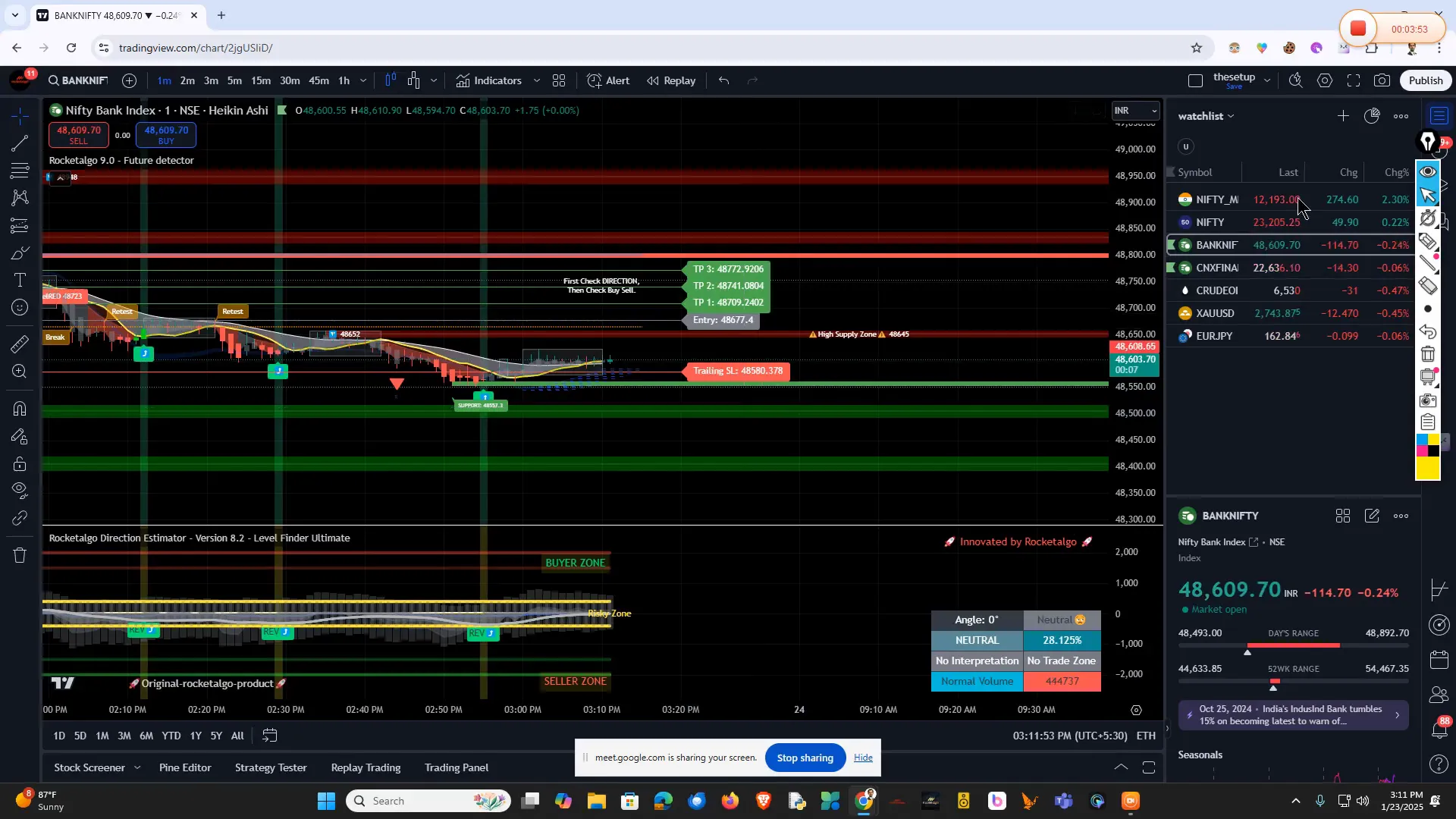Image resolution: width=1456 pixels, height=819 pixels.
Task: Open the timeframe interval dropdown arrow
Action: point(363,80)
